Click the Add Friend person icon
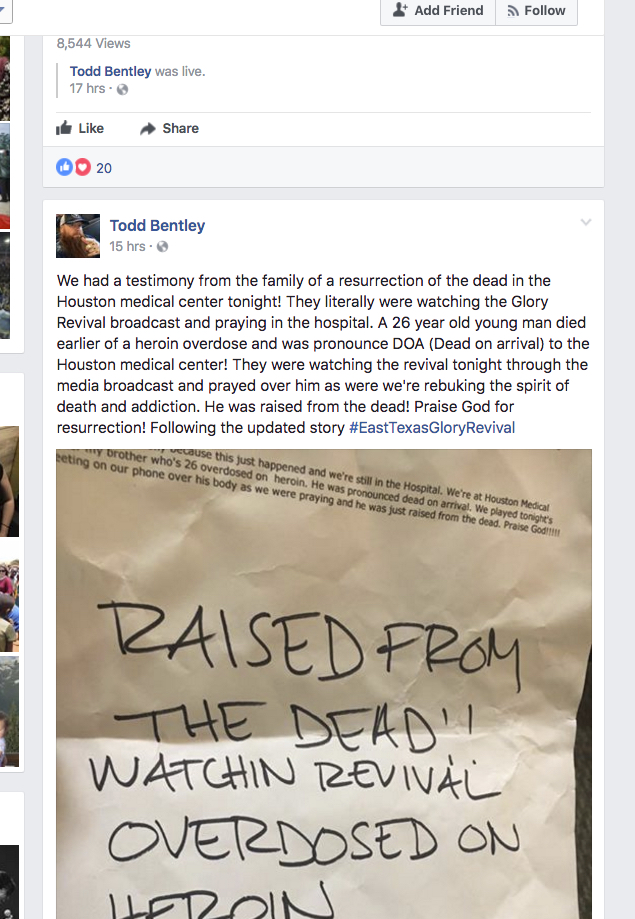Image resolution: width=635 pixels, height=919 pixels. (x=400, y=10)
